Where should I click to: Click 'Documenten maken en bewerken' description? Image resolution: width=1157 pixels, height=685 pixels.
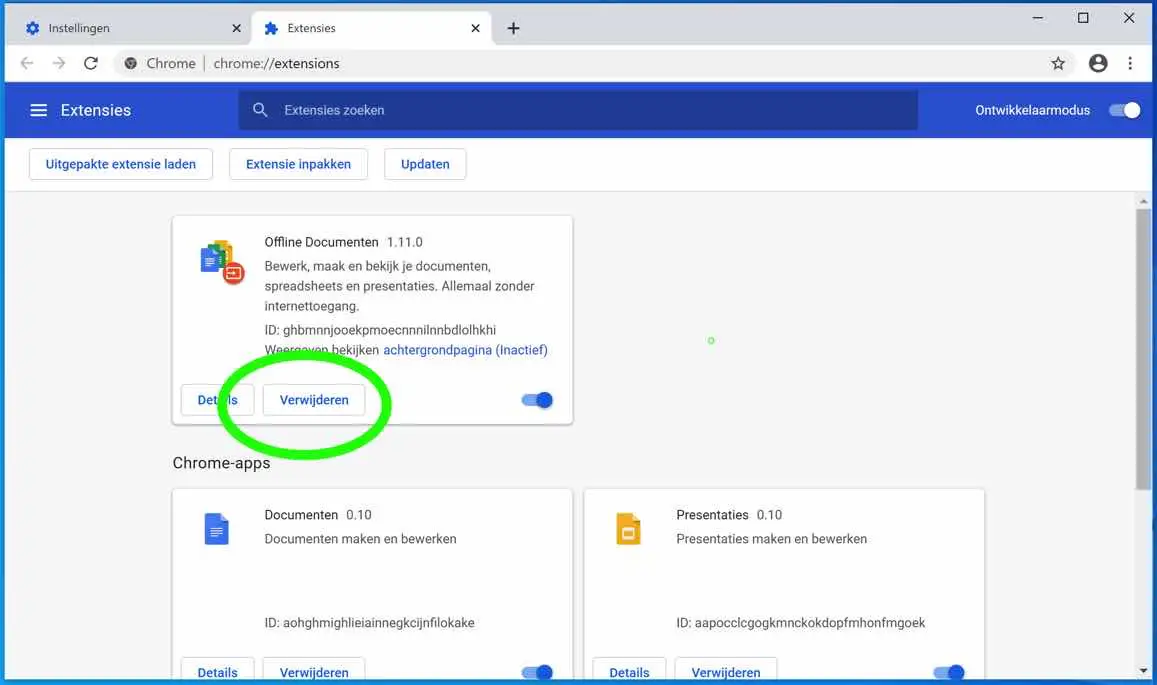point(360,539)
